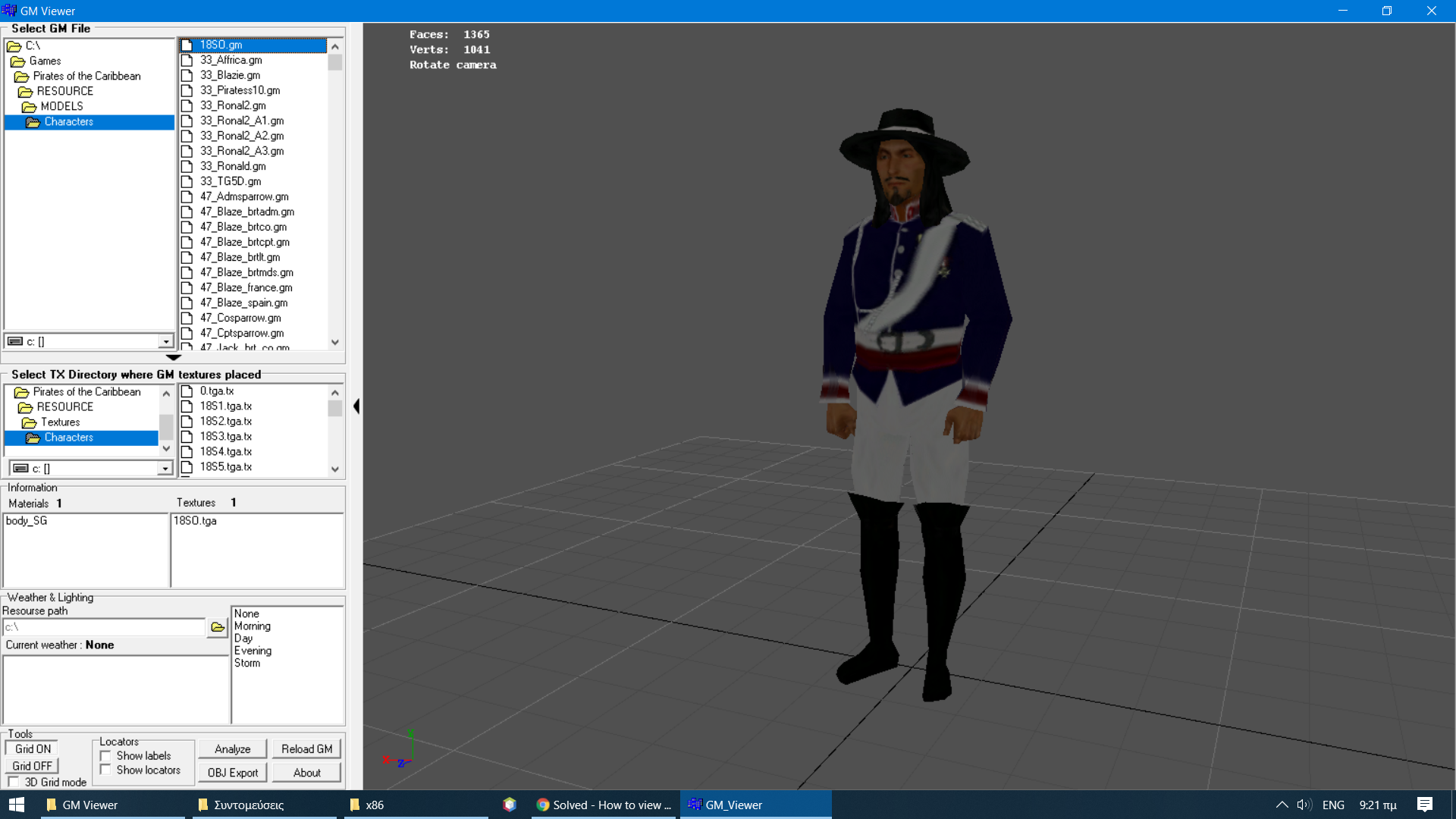The height and width of the screenshot is (819, 1456).
Task: Click the Resource path input field
Action: click(104, 627)
